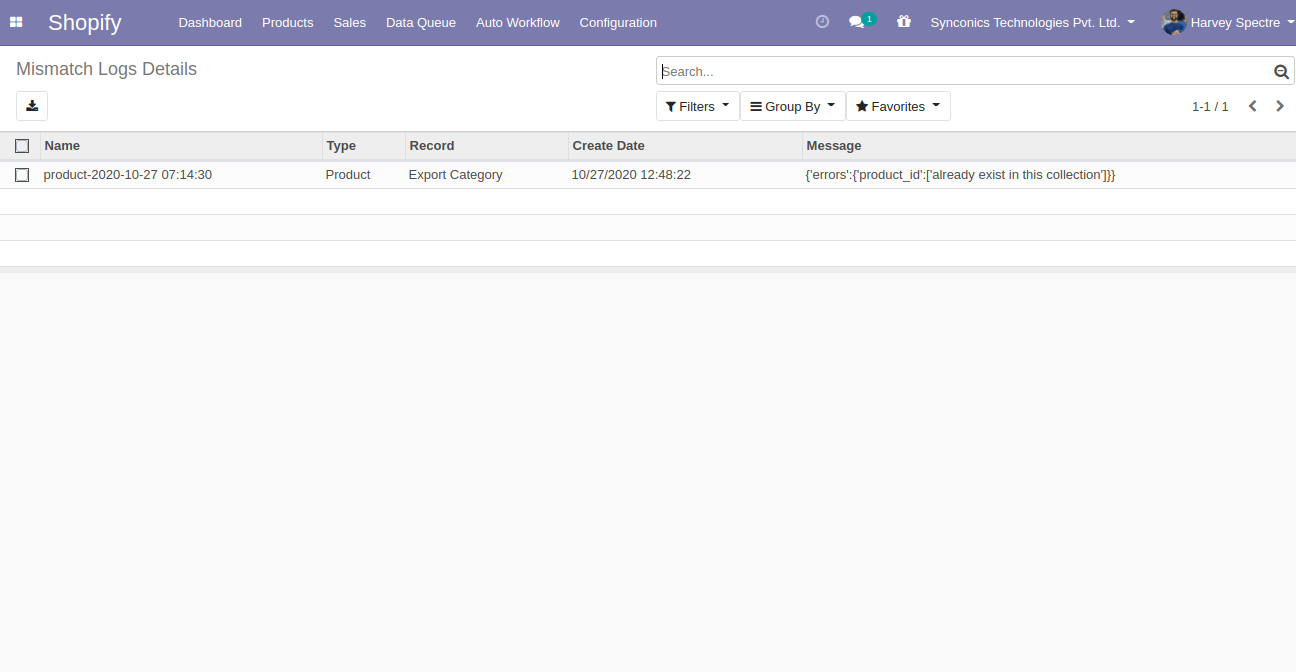Viewport: 1296px width, 672px height.
Task: Open the chat messages icon
Action: tap(857, 22)
